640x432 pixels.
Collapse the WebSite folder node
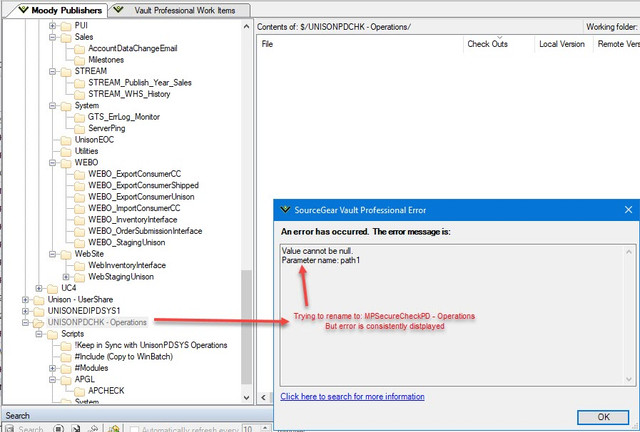52,254
